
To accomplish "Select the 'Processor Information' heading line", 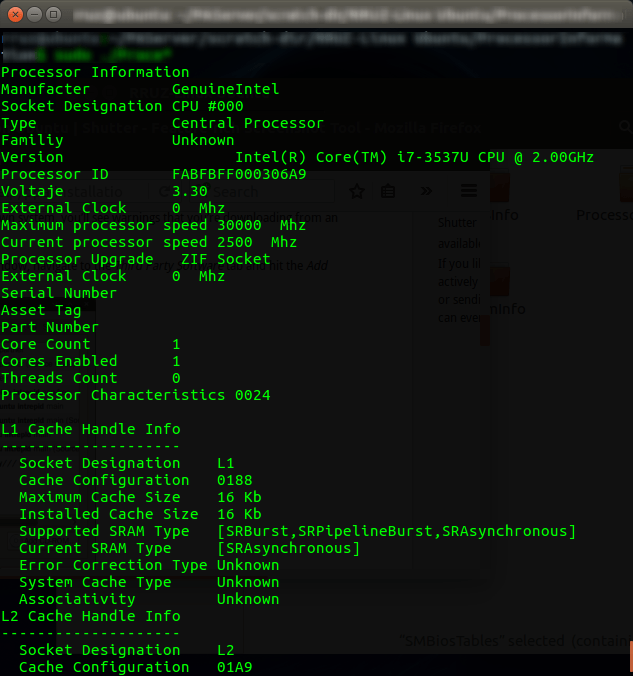I will [x=95, y=72].
